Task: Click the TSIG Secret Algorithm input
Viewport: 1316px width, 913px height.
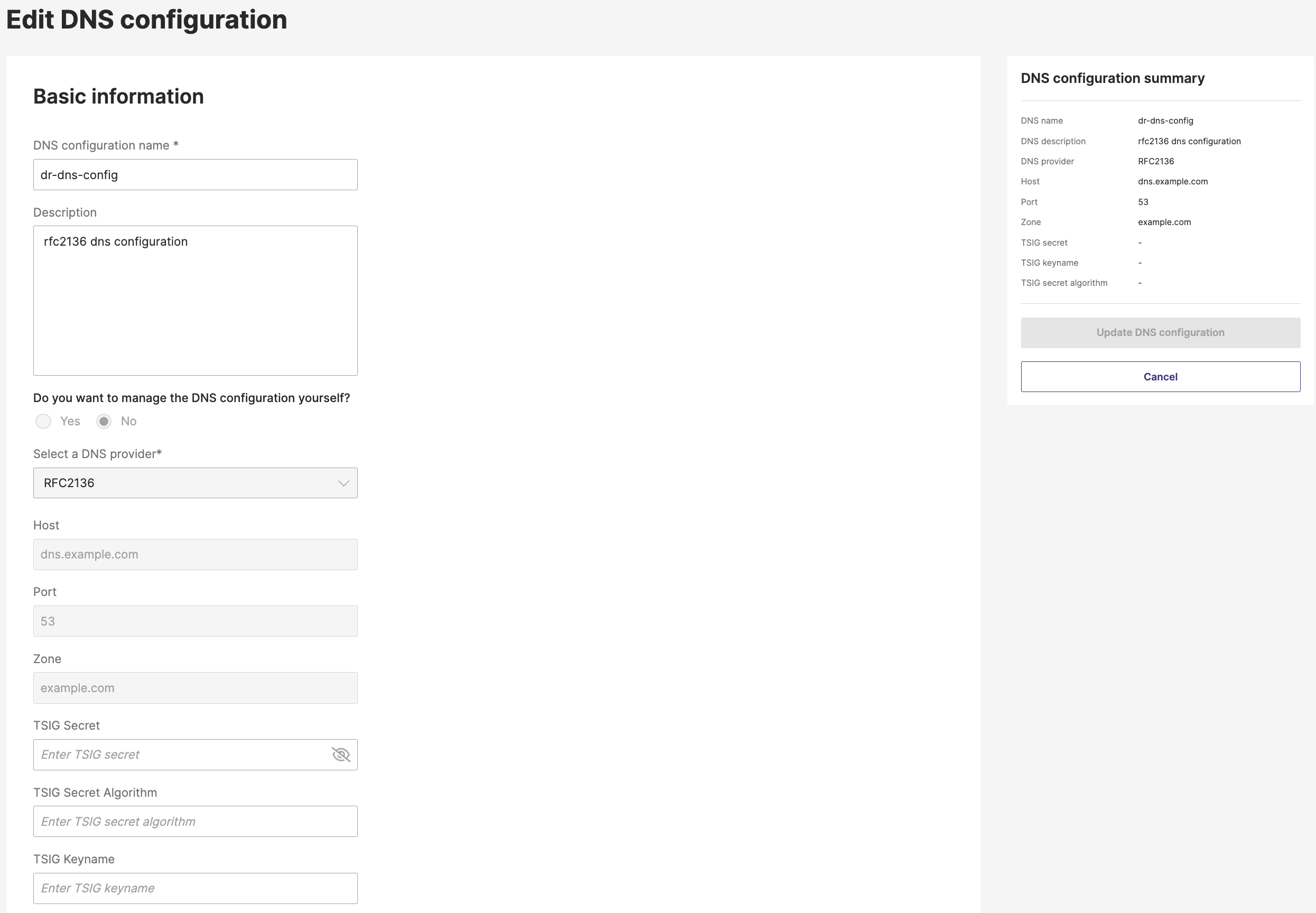Action: (194, 822)
